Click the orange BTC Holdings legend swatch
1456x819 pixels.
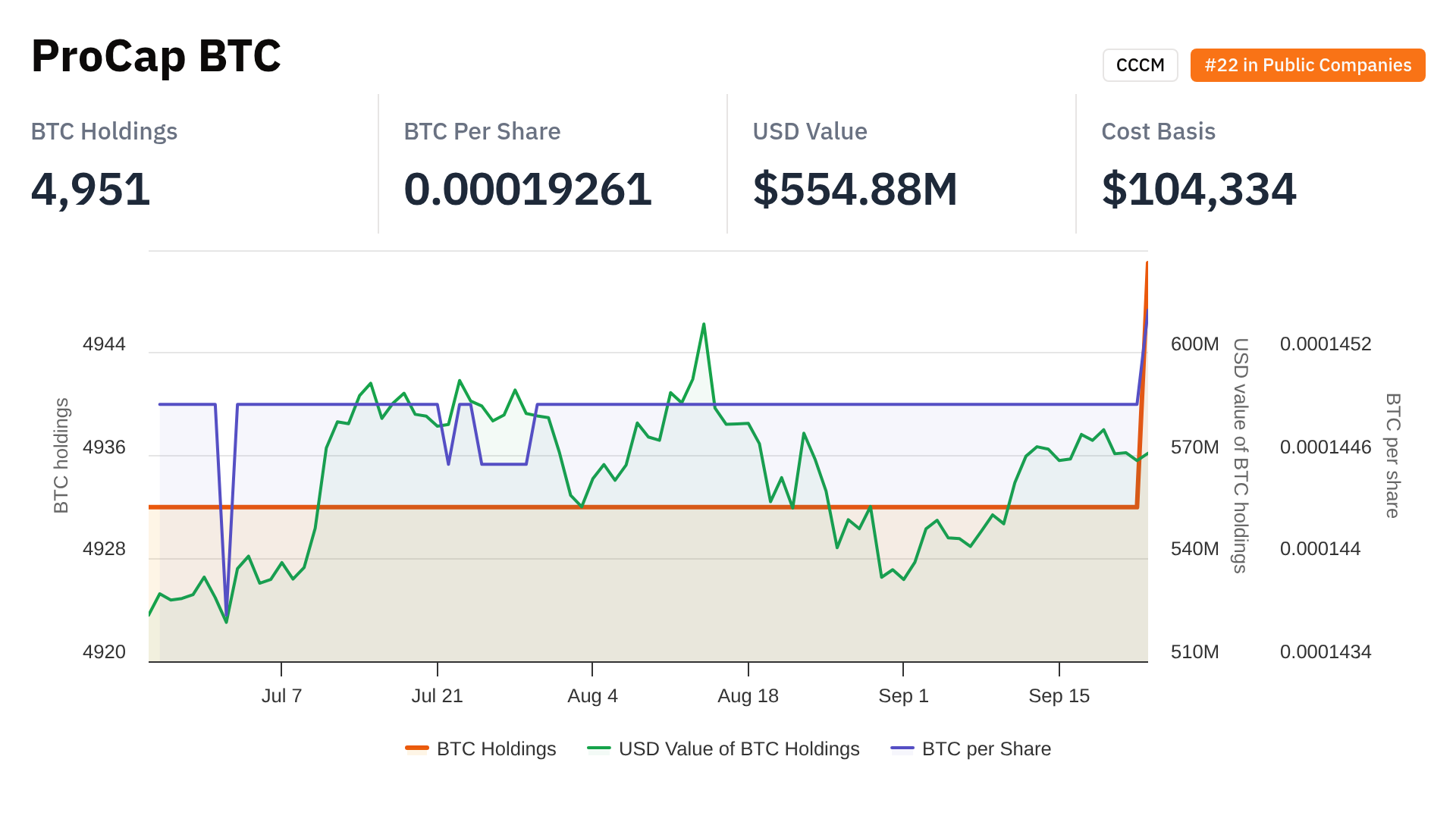point(417,748)
